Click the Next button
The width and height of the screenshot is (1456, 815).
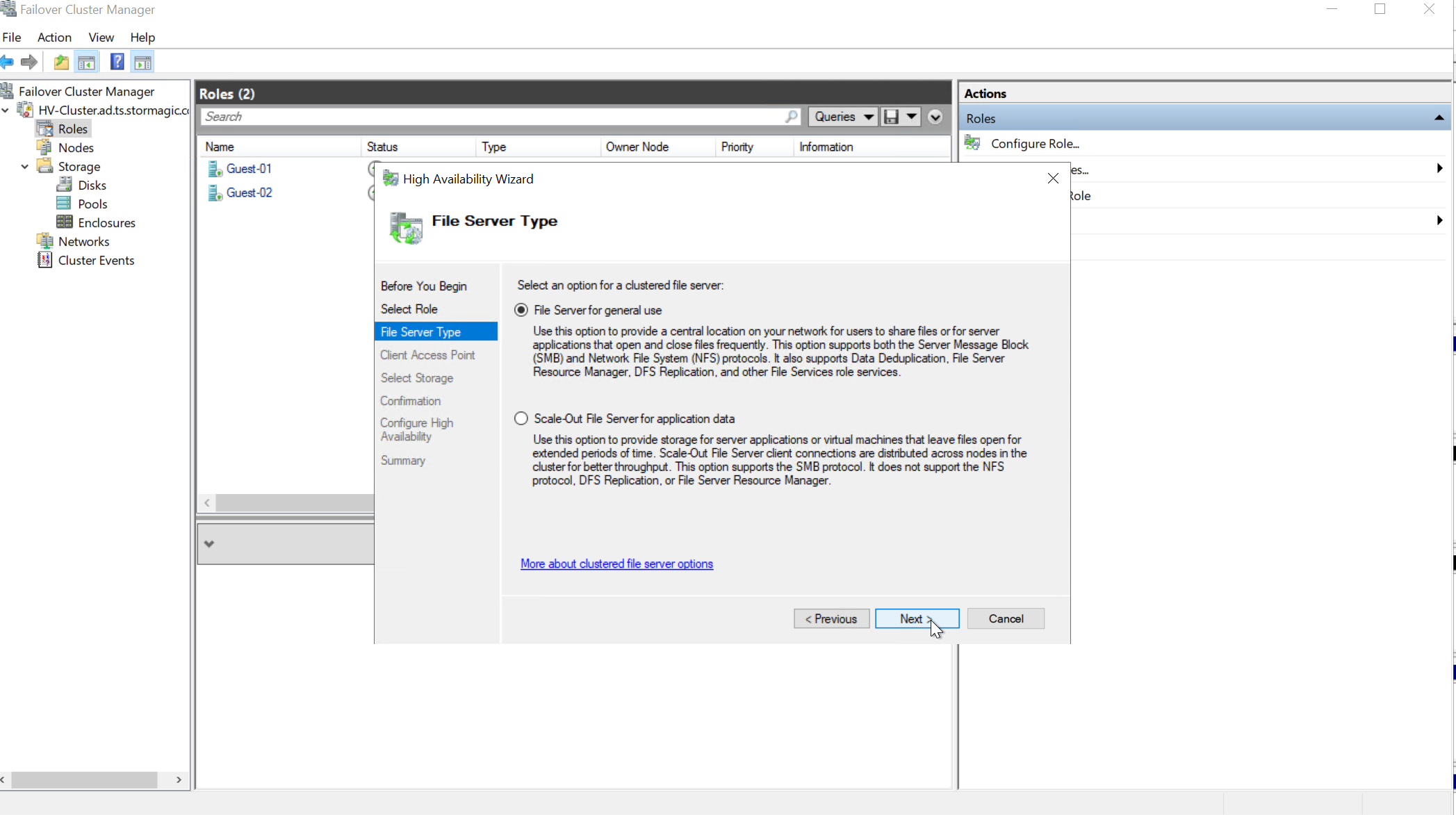(x=917, y=618)
